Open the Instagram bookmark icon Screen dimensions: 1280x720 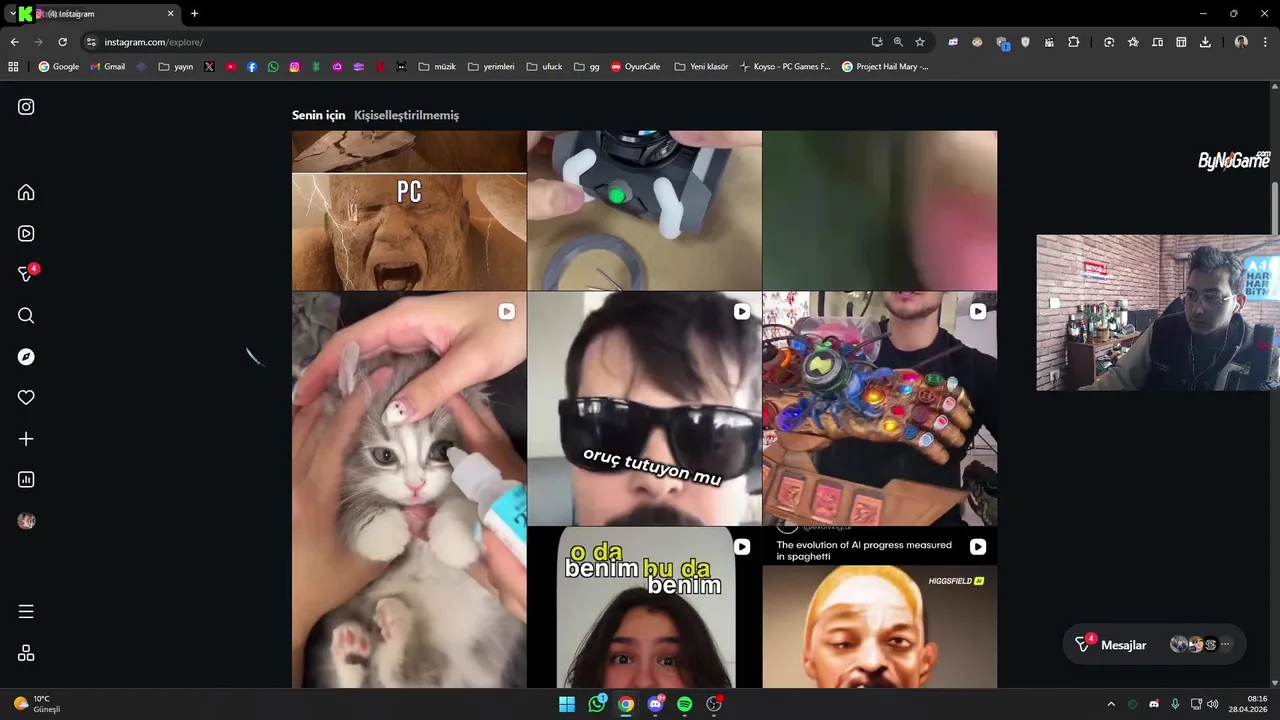(x=294, y=67)
